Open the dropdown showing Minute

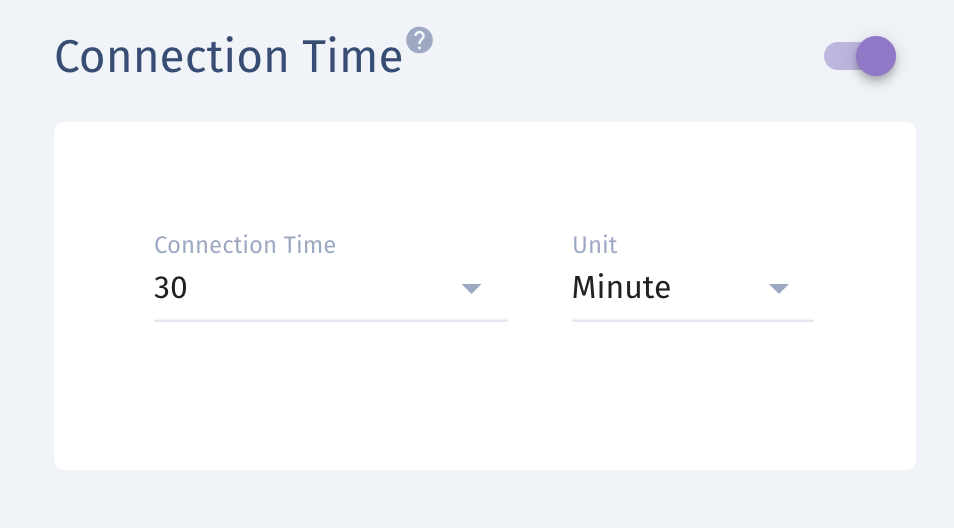pos(693,288)
